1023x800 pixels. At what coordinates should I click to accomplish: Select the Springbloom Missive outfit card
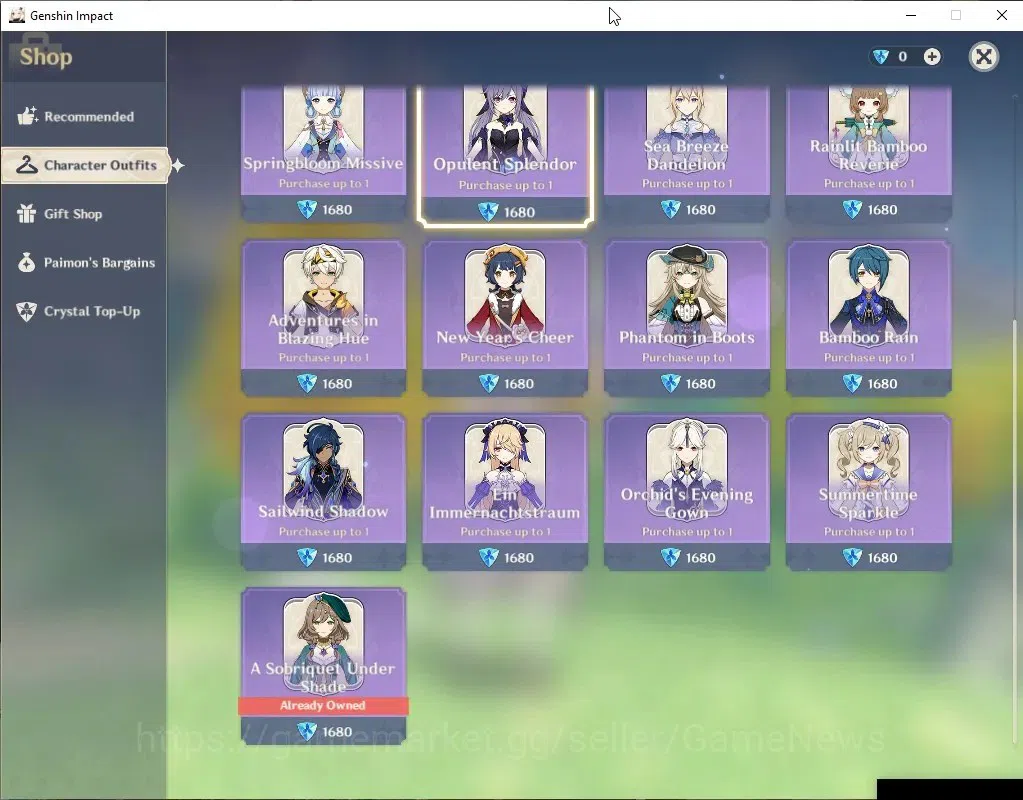coord(324,153)
